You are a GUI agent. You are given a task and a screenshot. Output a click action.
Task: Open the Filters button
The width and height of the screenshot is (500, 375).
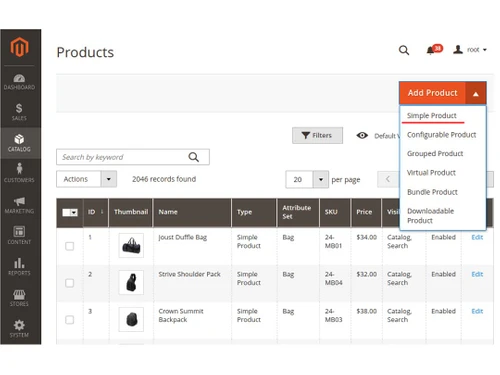[x=317, y=135]
